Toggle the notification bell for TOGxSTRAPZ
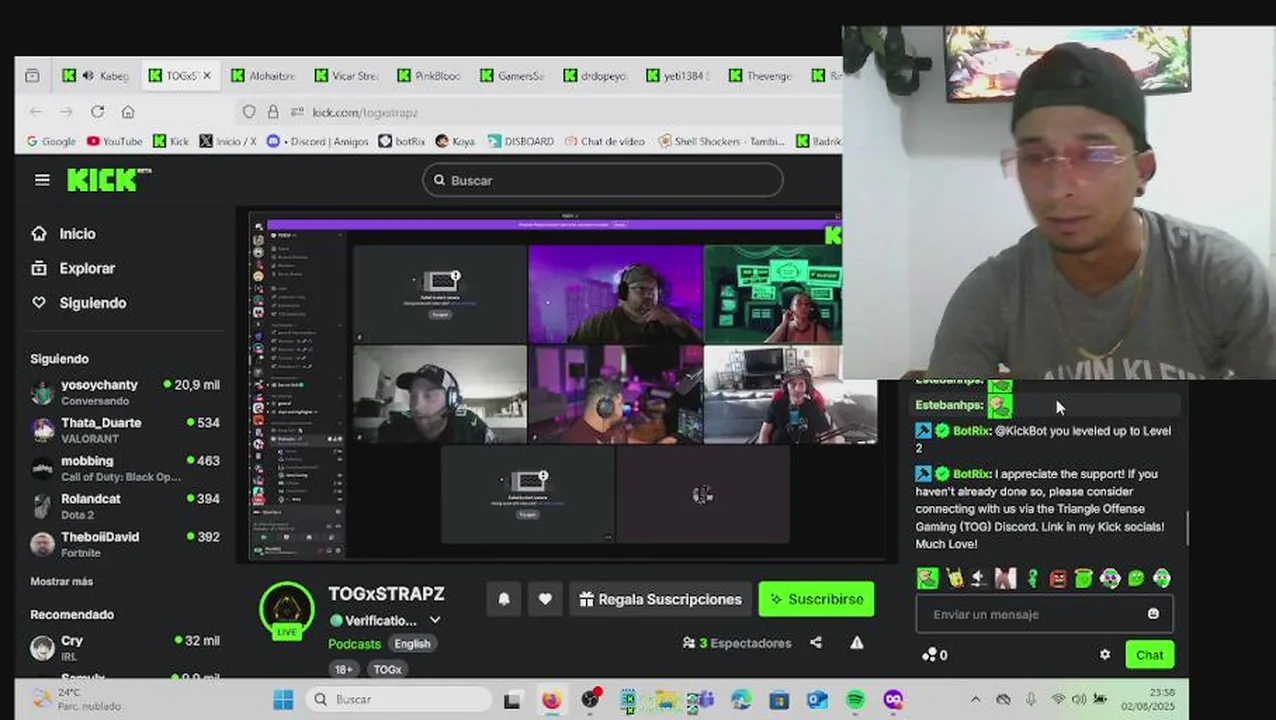 pos(504,599)
